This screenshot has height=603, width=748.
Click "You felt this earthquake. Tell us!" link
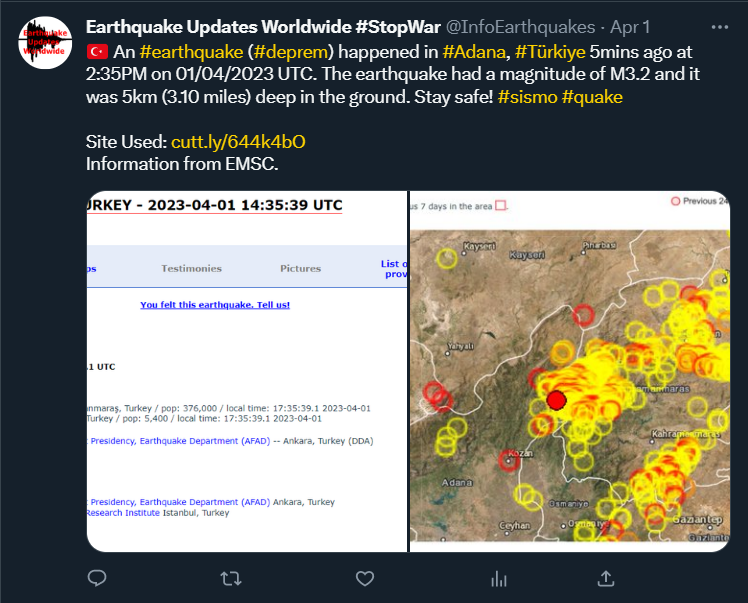tap(215, 304)
